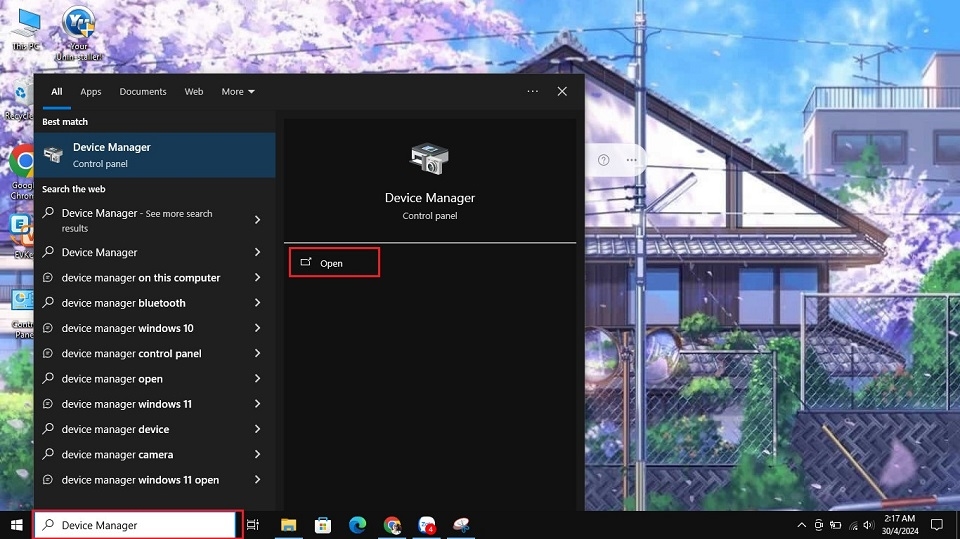This screenshot has width=960, height=539.
Task: Select This PC desktop icon
Action: coord(26,29)
